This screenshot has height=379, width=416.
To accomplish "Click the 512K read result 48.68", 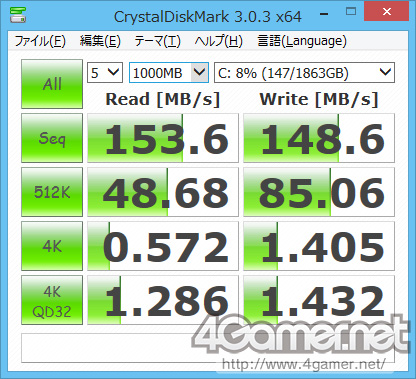I will click(163, 192).
